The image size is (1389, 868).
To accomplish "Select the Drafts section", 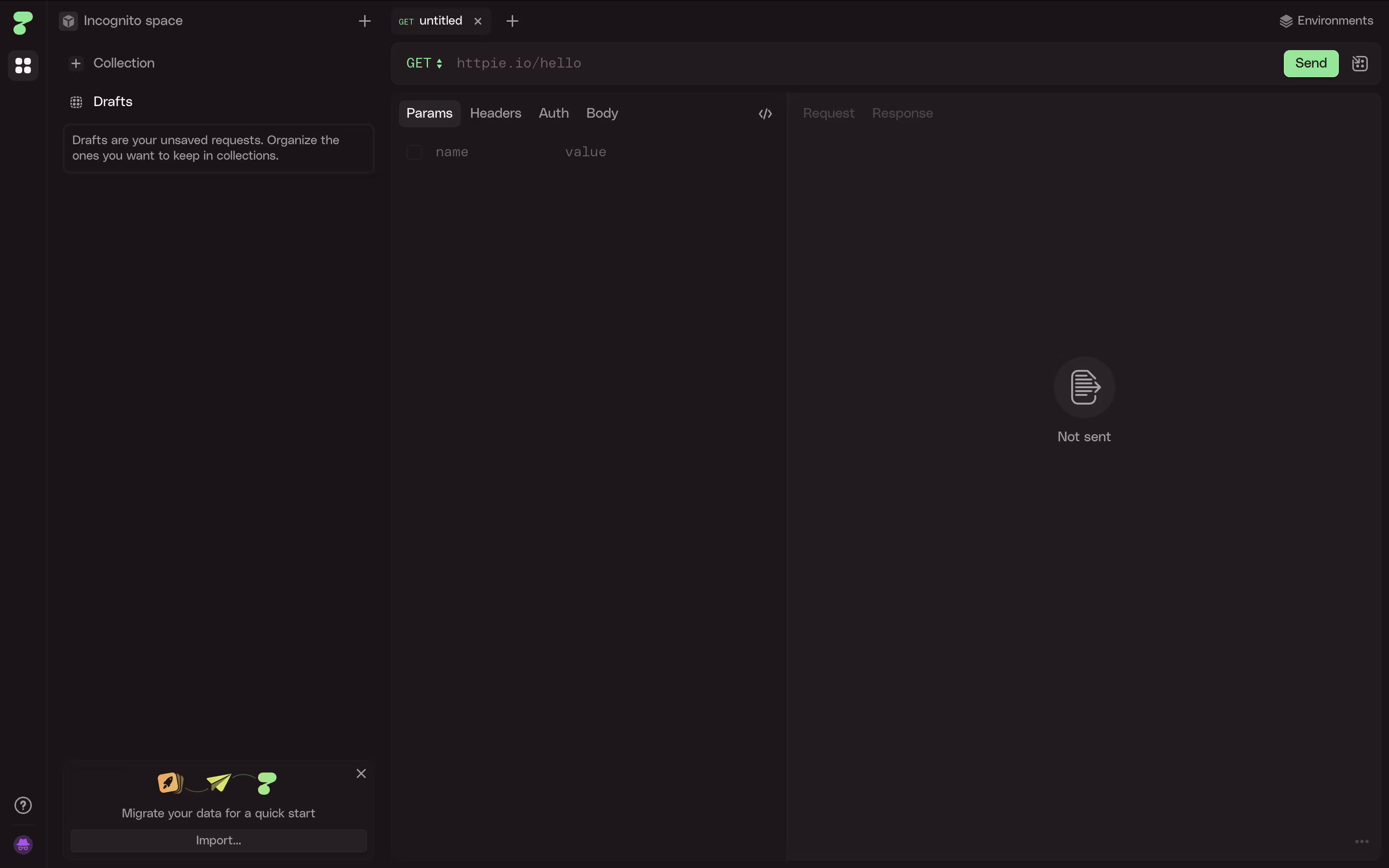I will tap(113, 102).
